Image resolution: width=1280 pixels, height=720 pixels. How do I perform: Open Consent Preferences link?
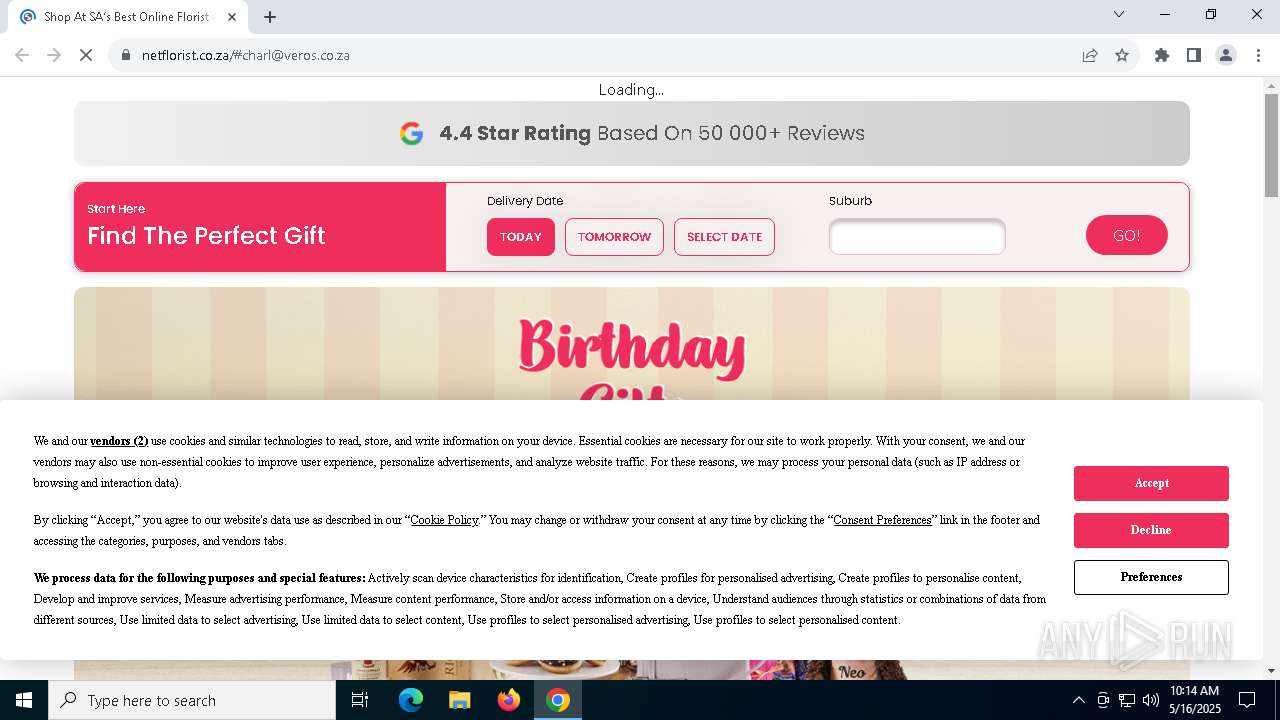click(x=882, y=520)
